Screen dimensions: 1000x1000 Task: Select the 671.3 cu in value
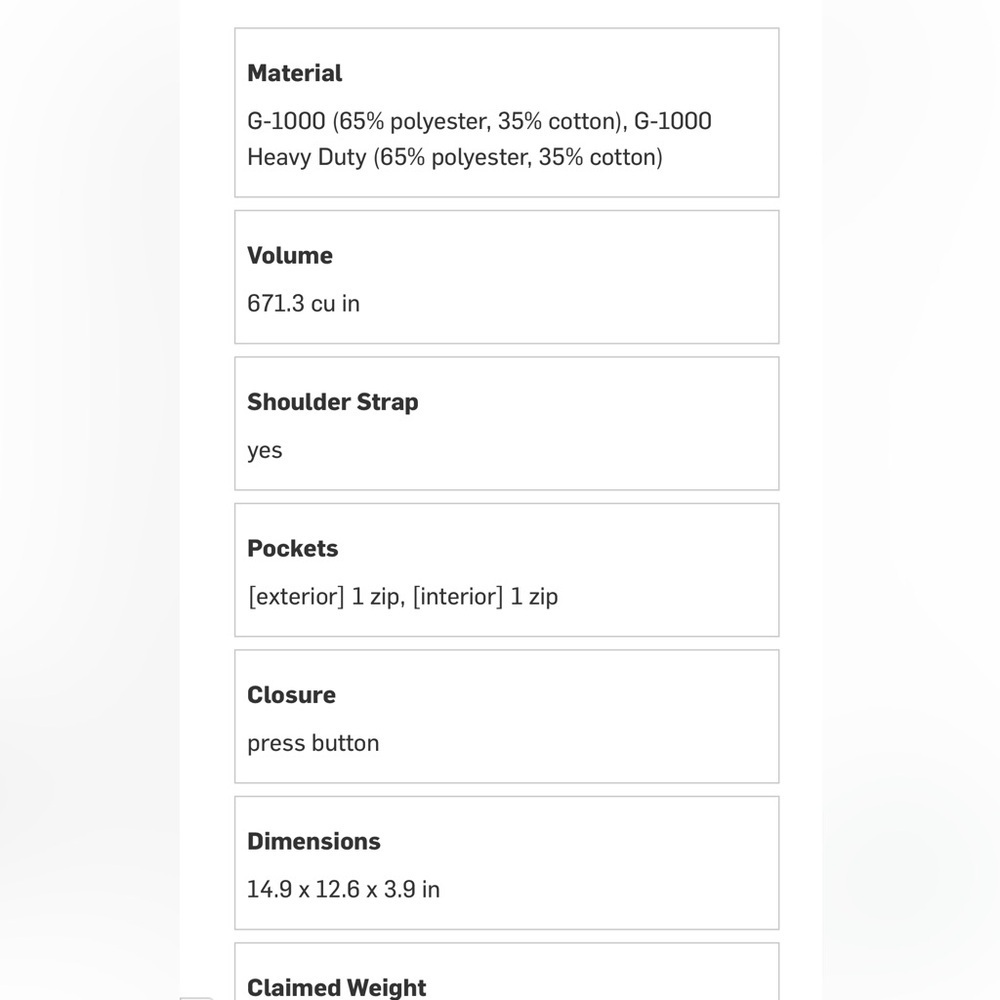[303, 303]
